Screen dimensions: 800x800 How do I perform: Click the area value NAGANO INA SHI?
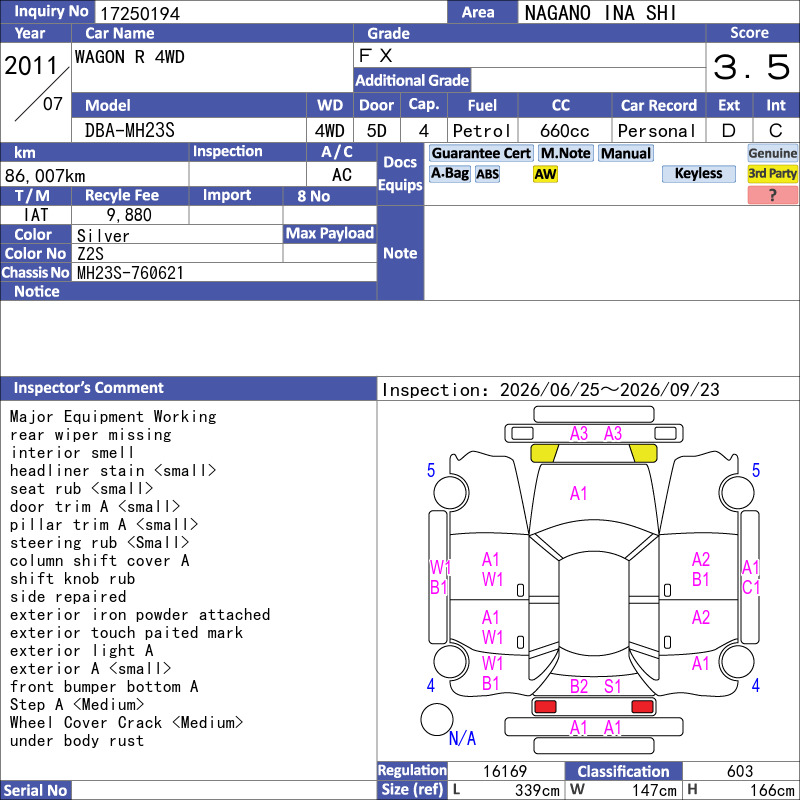click(601, 13)
